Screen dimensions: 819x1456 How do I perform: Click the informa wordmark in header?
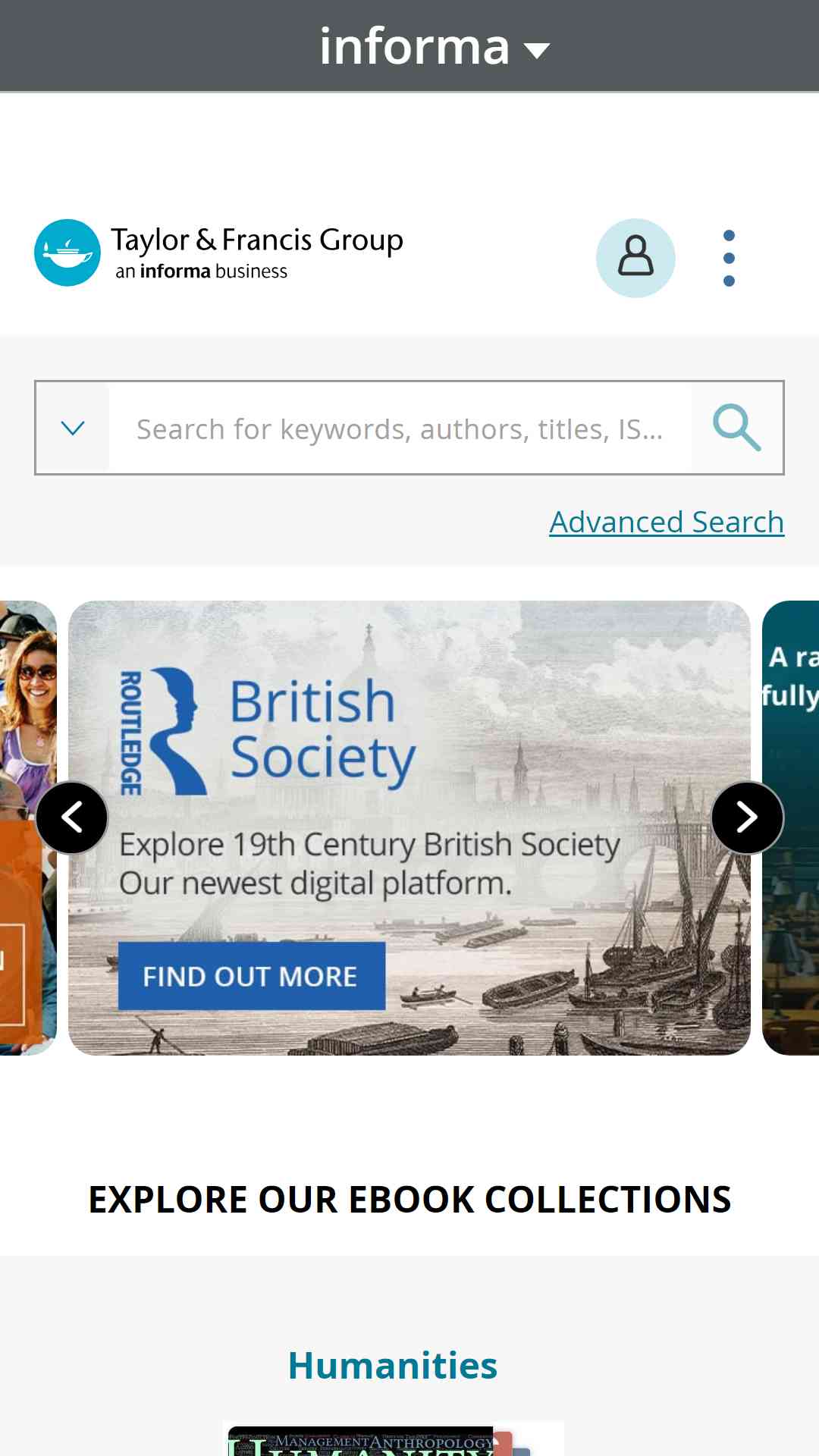point(414,47)
